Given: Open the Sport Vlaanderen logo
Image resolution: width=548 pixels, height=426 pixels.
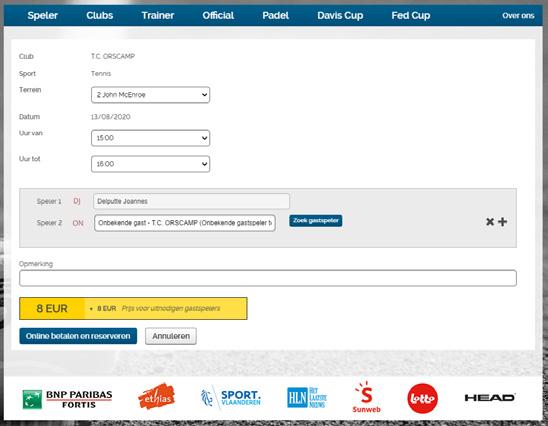Looking at the screenshot, I should (231, 398).
